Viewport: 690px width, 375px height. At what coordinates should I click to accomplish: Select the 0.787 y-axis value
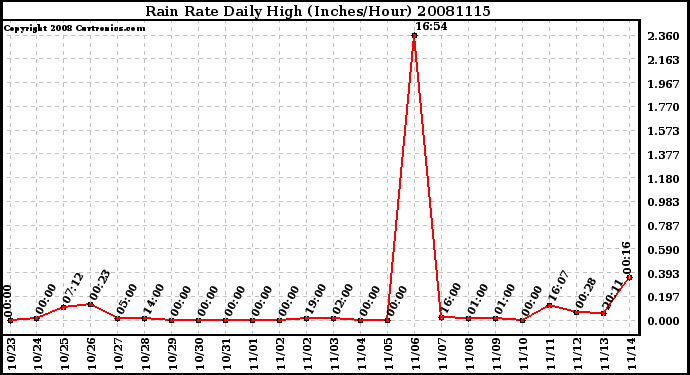663,226
